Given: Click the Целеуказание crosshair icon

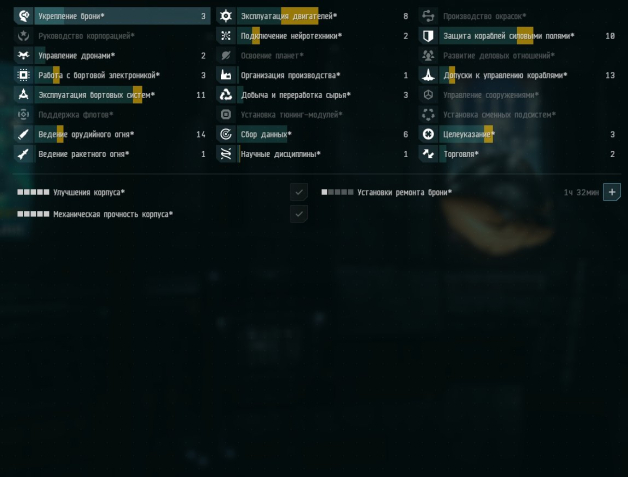Looking at the screenshot, I should click(428, 134).
